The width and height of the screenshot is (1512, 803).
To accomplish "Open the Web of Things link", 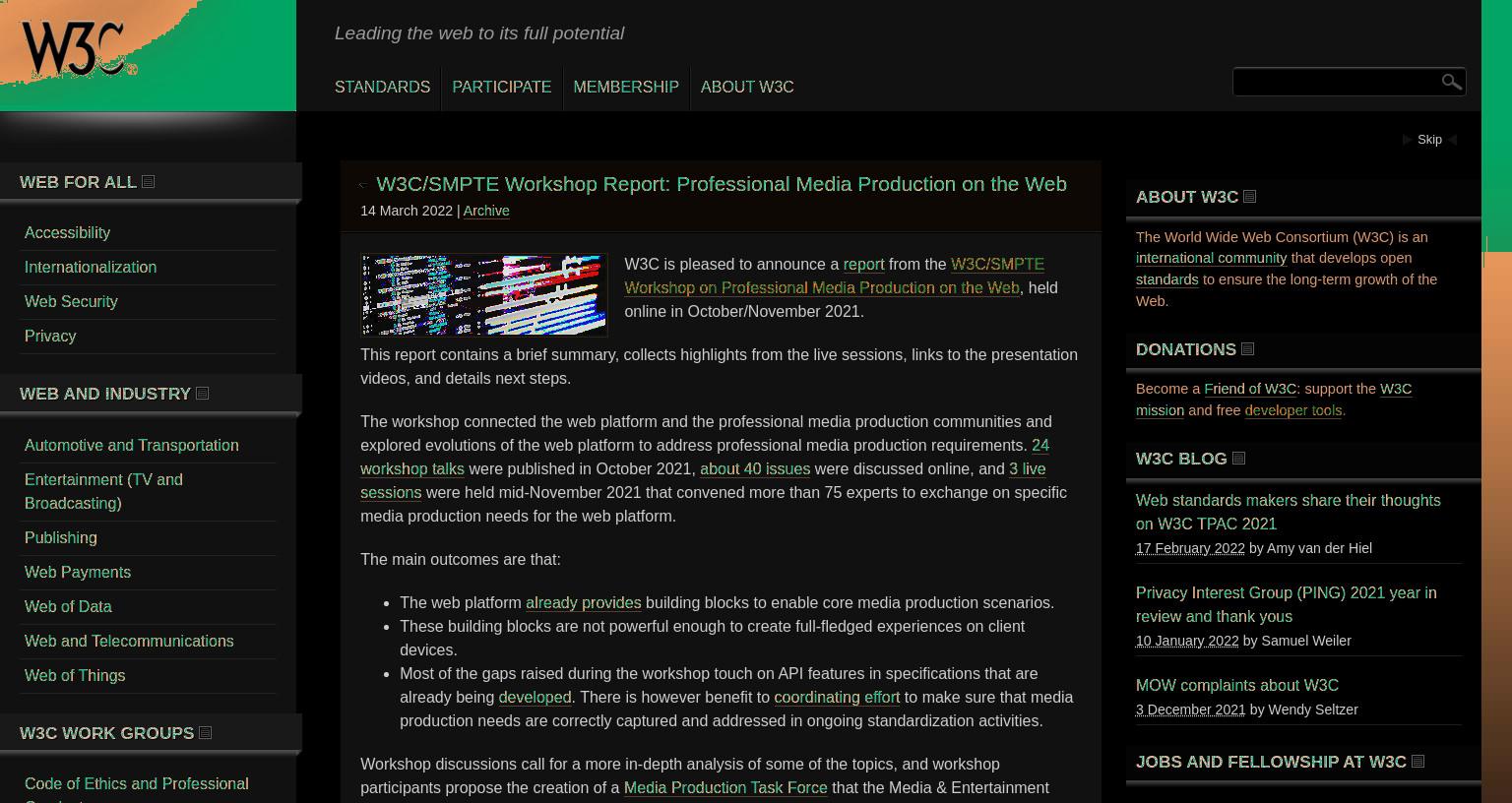I will click(x=75, y=675).
